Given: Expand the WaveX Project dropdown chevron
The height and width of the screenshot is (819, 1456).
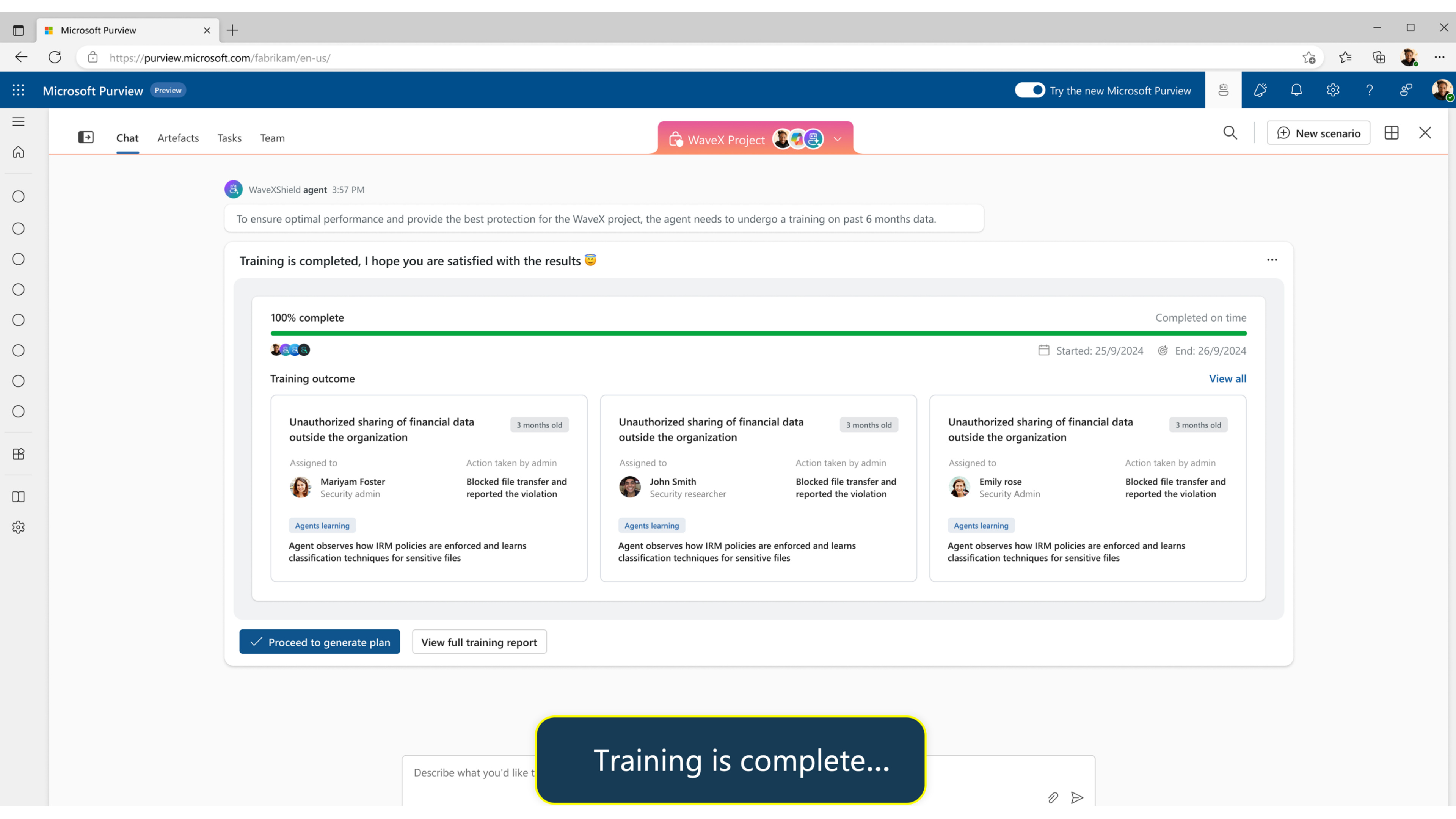Looking at the screenshot, I should 838,139.
